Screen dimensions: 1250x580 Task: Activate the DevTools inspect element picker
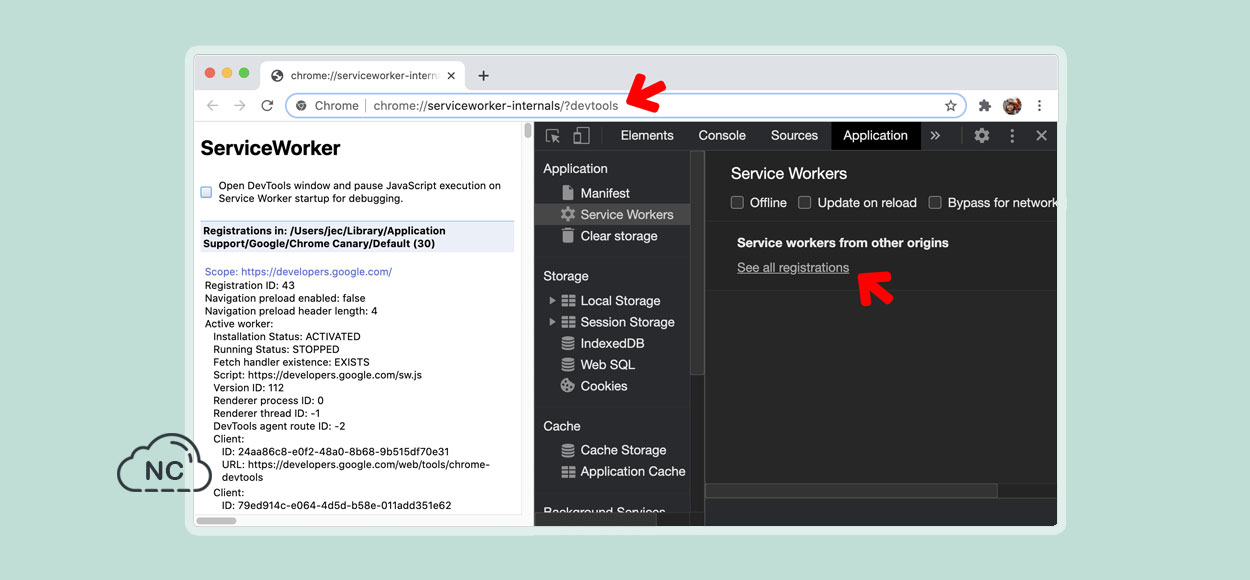click(x=553, y=136)
